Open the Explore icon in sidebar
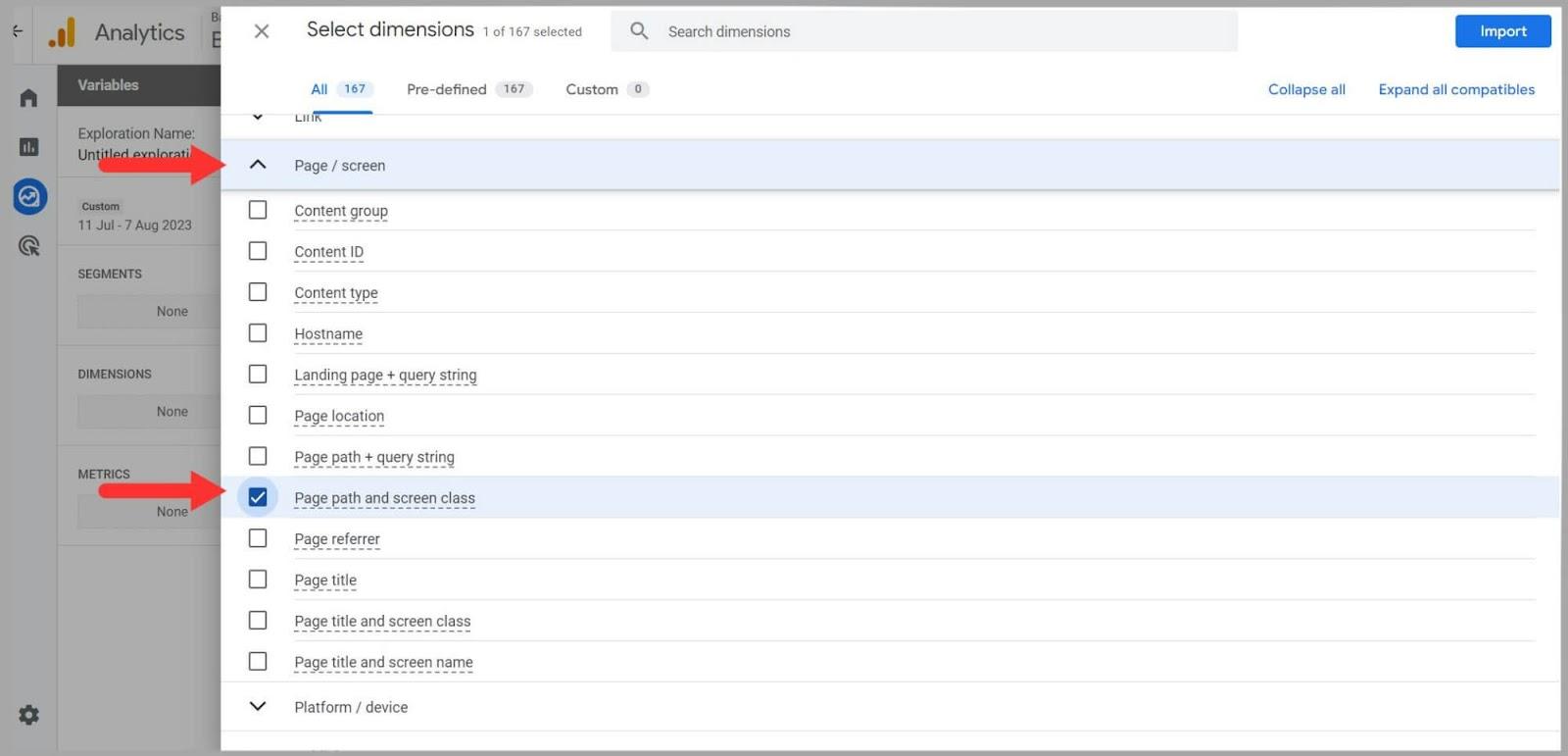Image resolution: width=1568 pixels, height=756 pixels. (x=29, y=197)
